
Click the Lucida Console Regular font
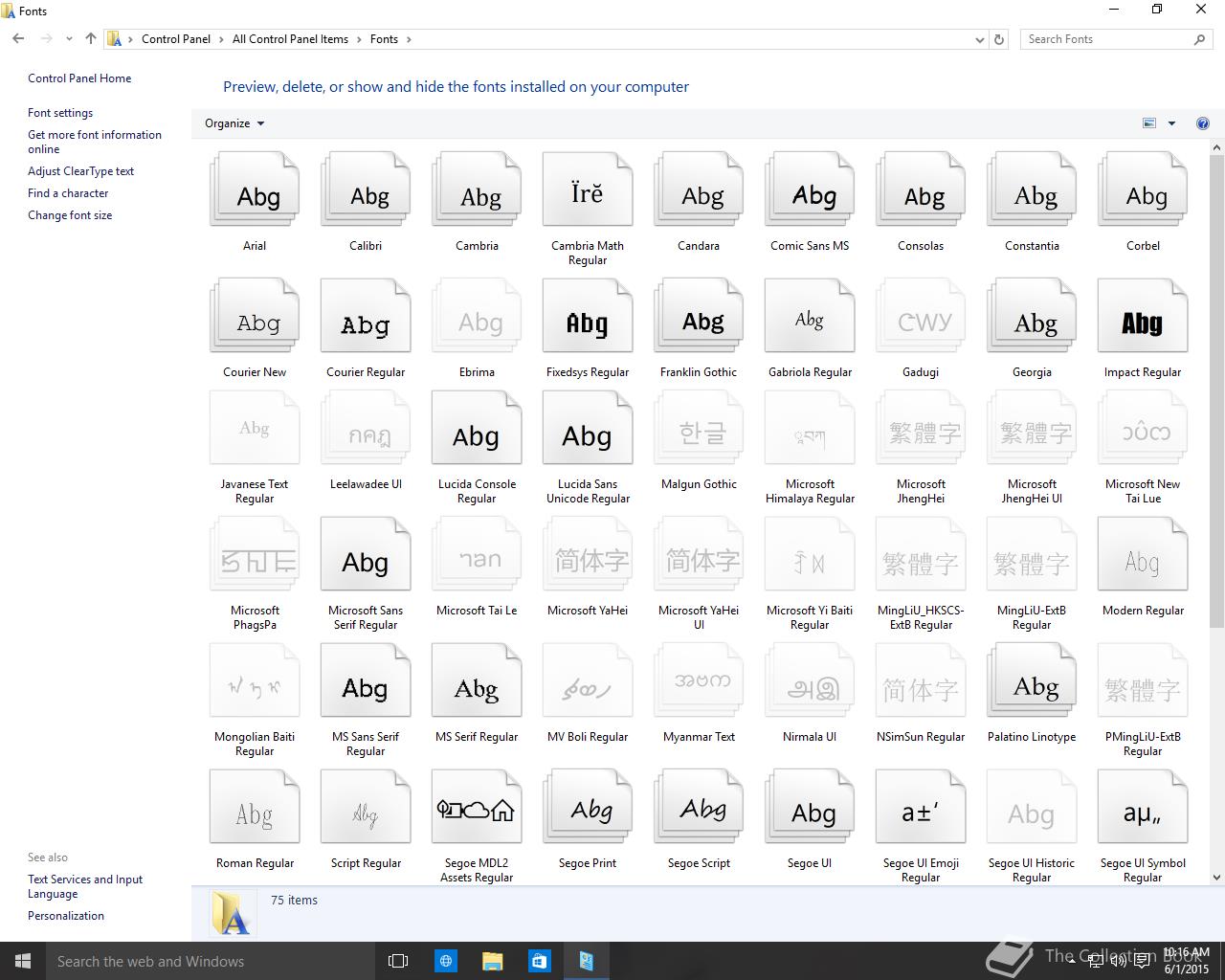[x=477, y=428]
